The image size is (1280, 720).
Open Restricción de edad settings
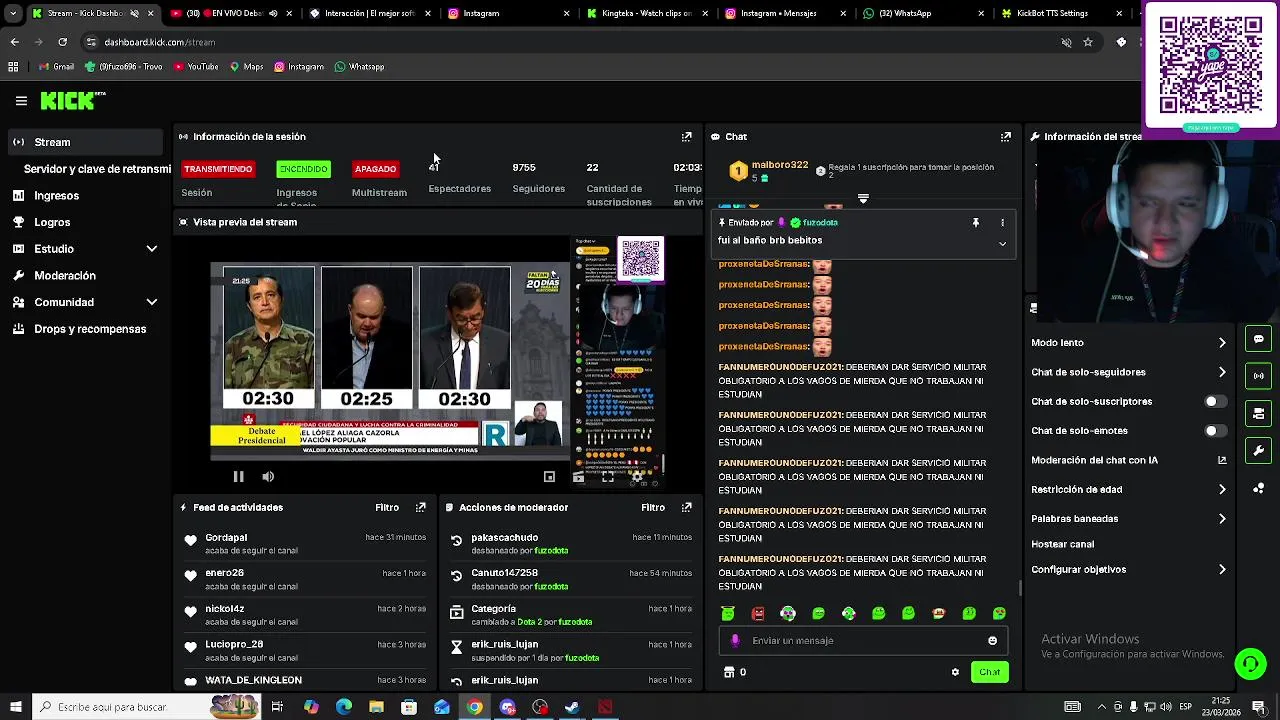click(1128, 490)
